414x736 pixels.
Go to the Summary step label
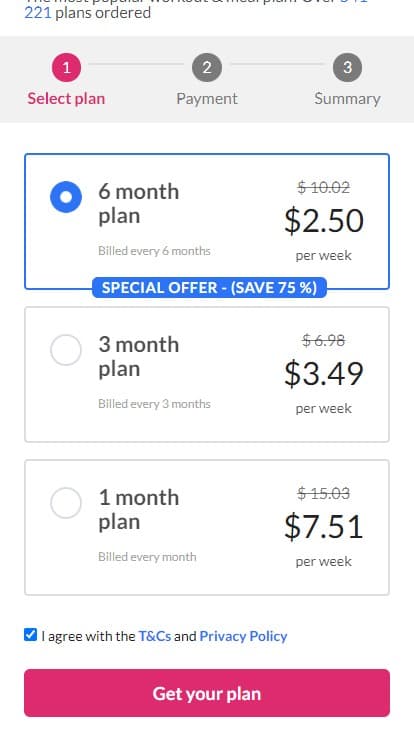(x=347, y=99)
